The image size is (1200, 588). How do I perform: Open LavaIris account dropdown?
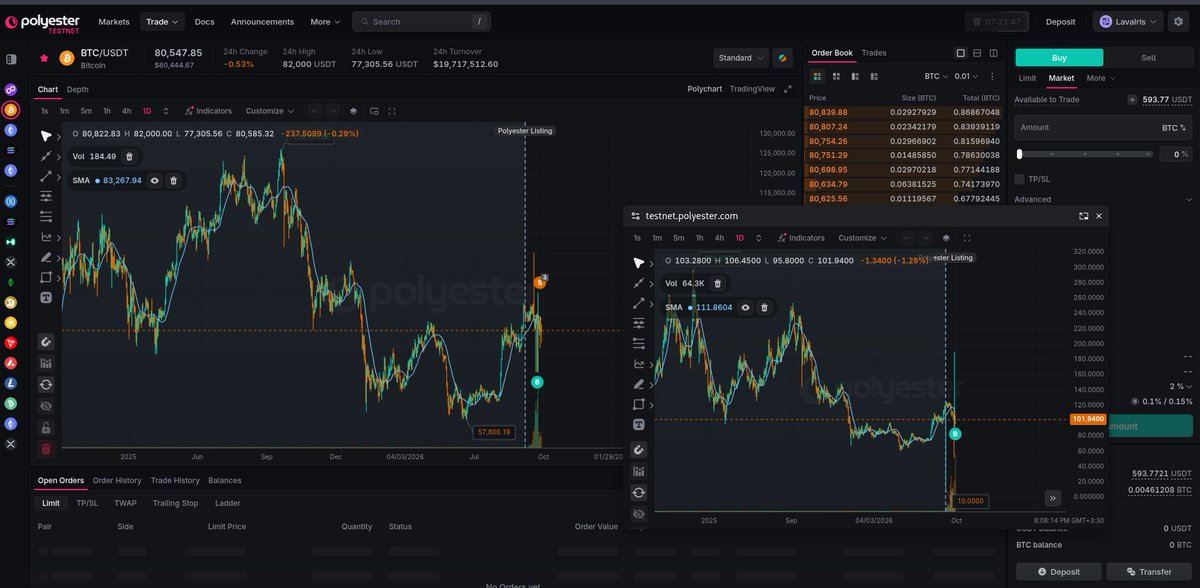pyautogui.click(x=1128, y=21)
